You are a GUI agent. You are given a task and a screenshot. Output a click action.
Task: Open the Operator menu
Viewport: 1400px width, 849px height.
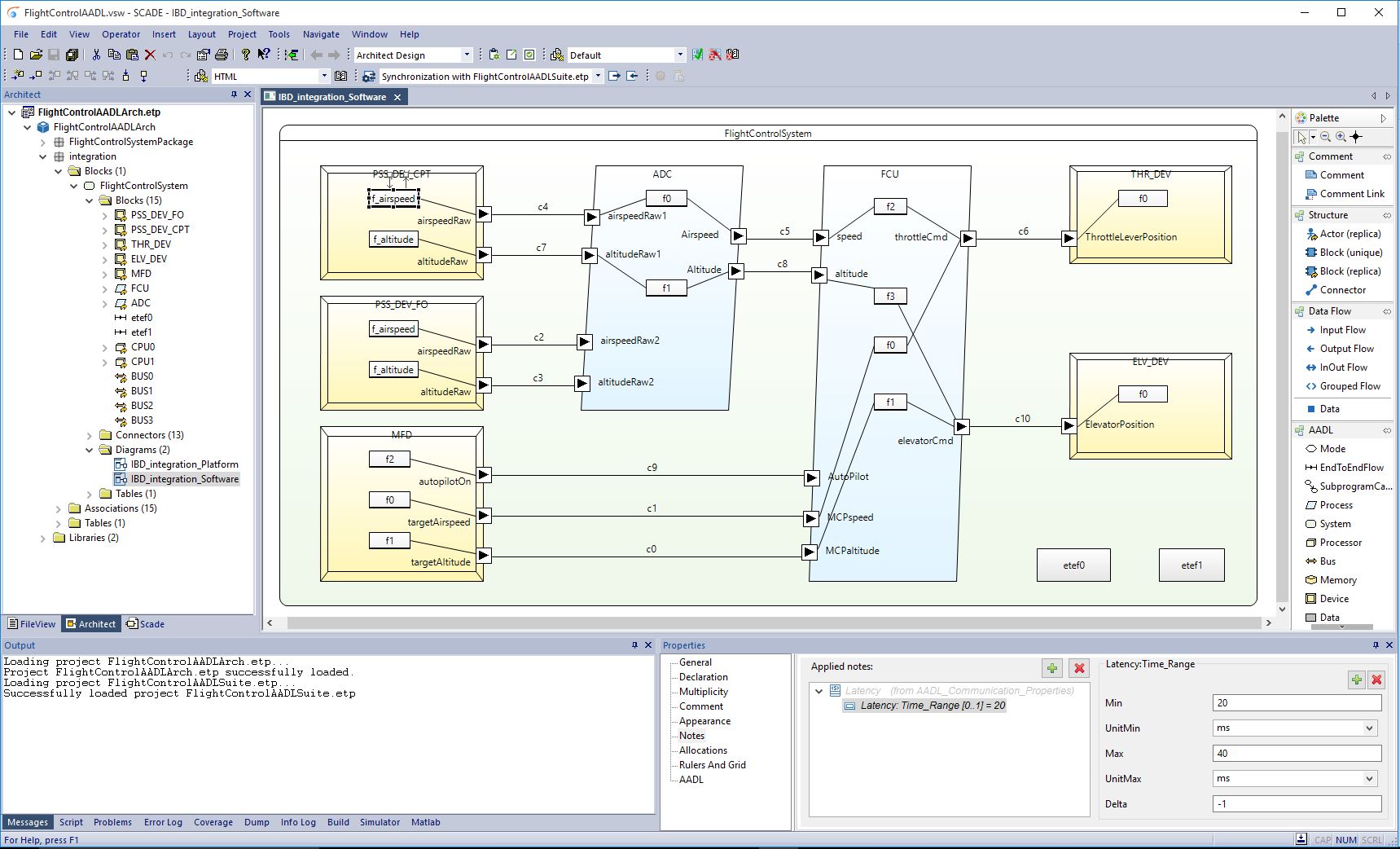click(121, 34)
